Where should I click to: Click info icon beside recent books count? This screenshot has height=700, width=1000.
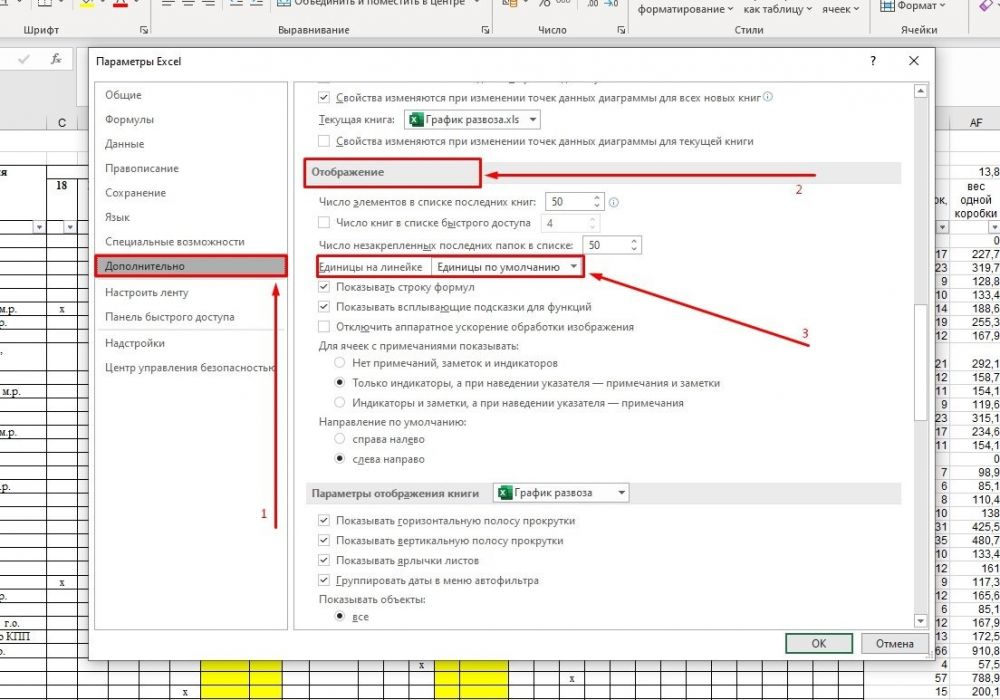(614, 202)
